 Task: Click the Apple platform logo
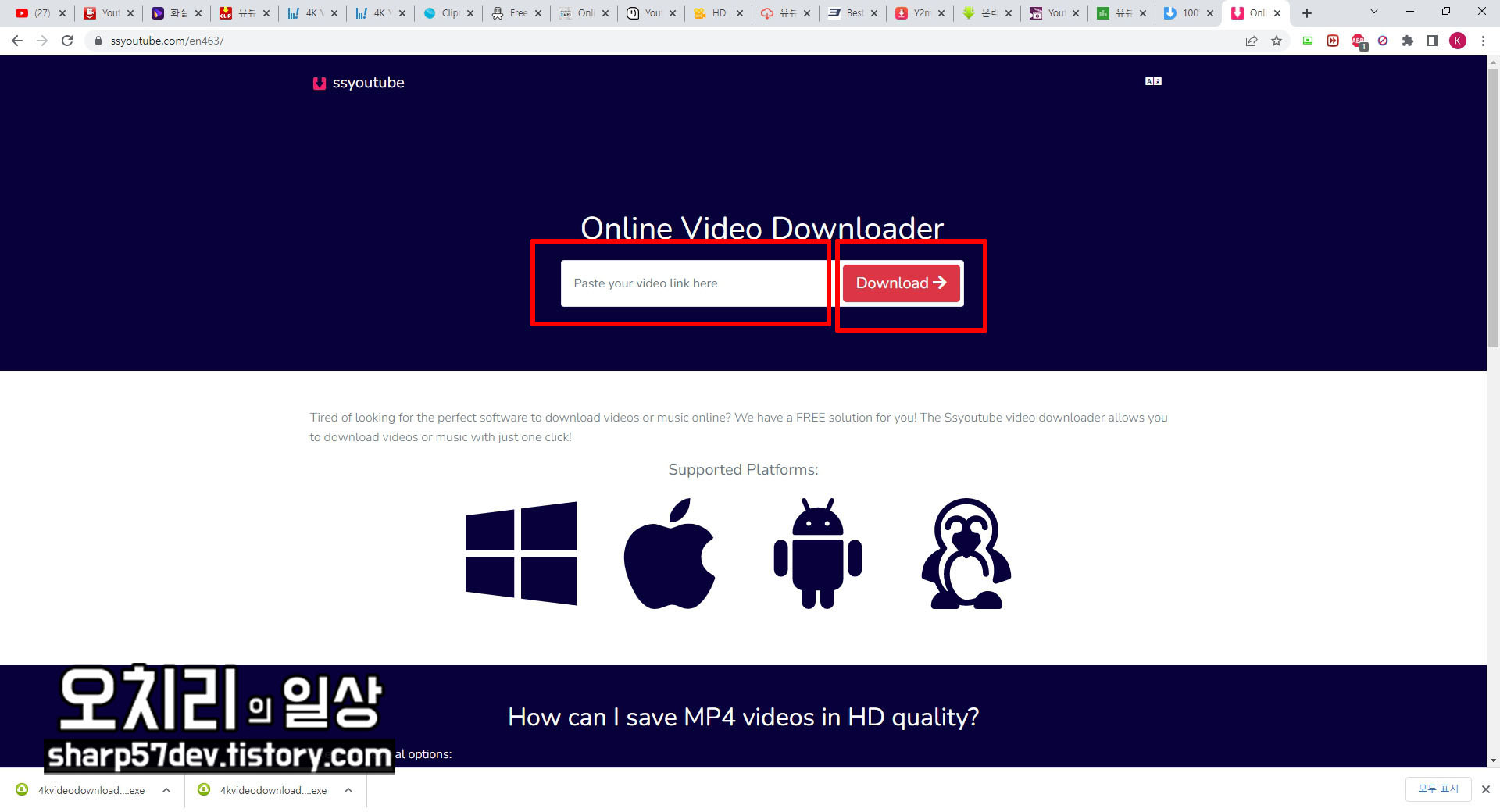pos(670,554)
